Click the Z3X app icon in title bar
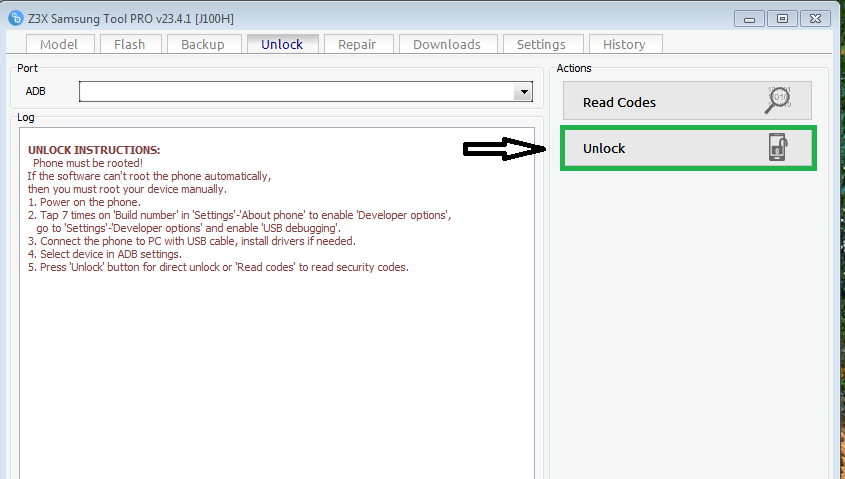The width and height of the screenshot is (845, 479). click(16, 18)
